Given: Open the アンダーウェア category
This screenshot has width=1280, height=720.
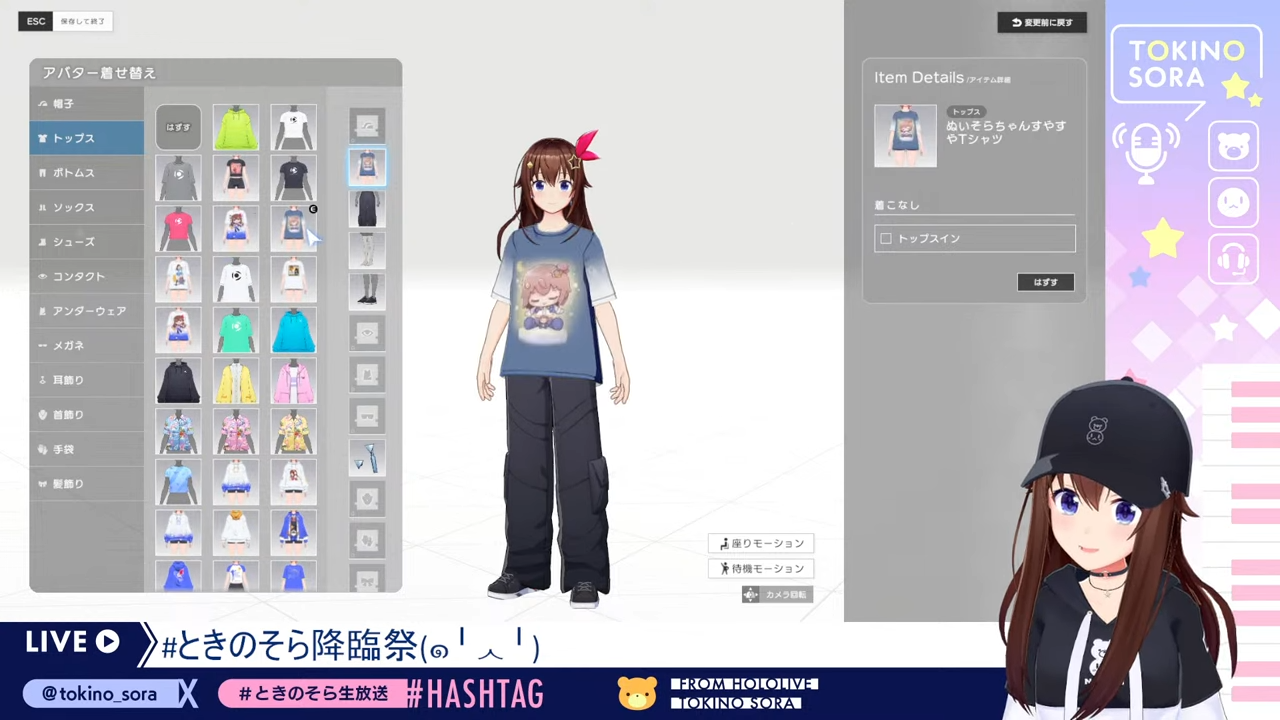Looking at the screenshot, I should [x=87, y=311].
